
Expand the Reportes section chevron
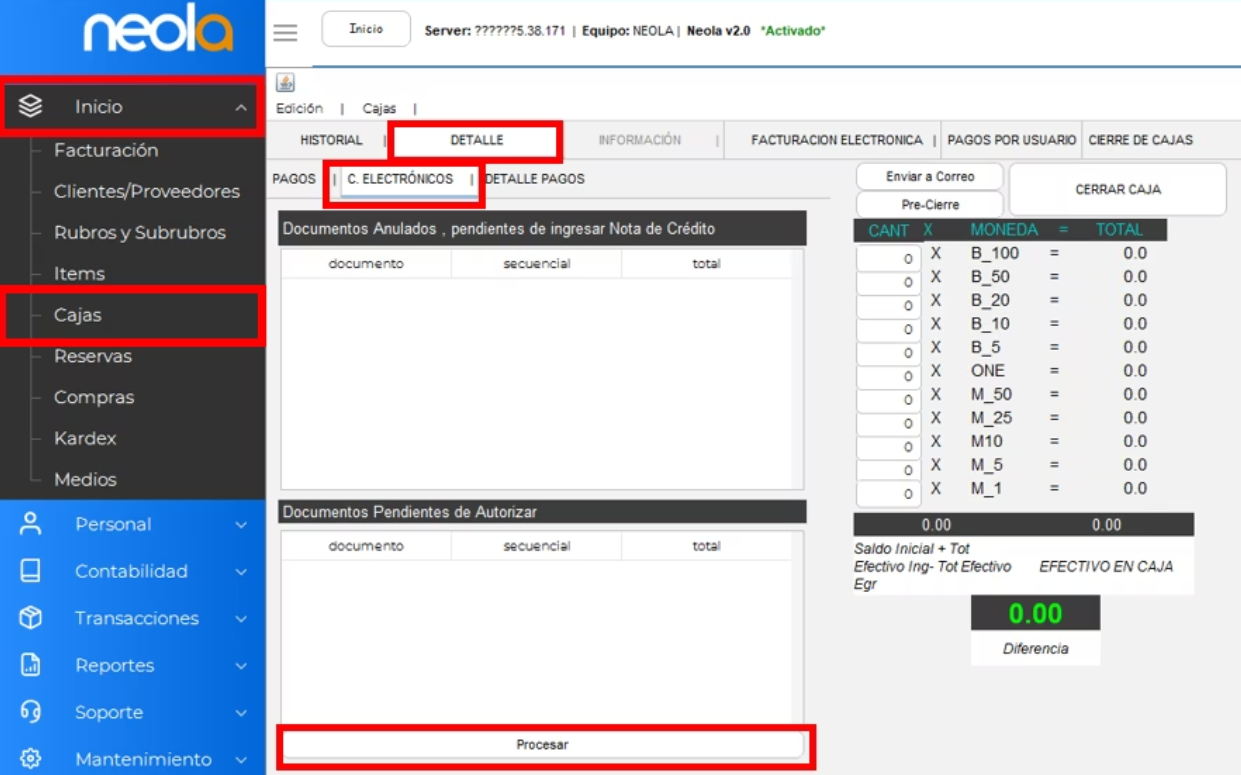[x=241, y=665]
